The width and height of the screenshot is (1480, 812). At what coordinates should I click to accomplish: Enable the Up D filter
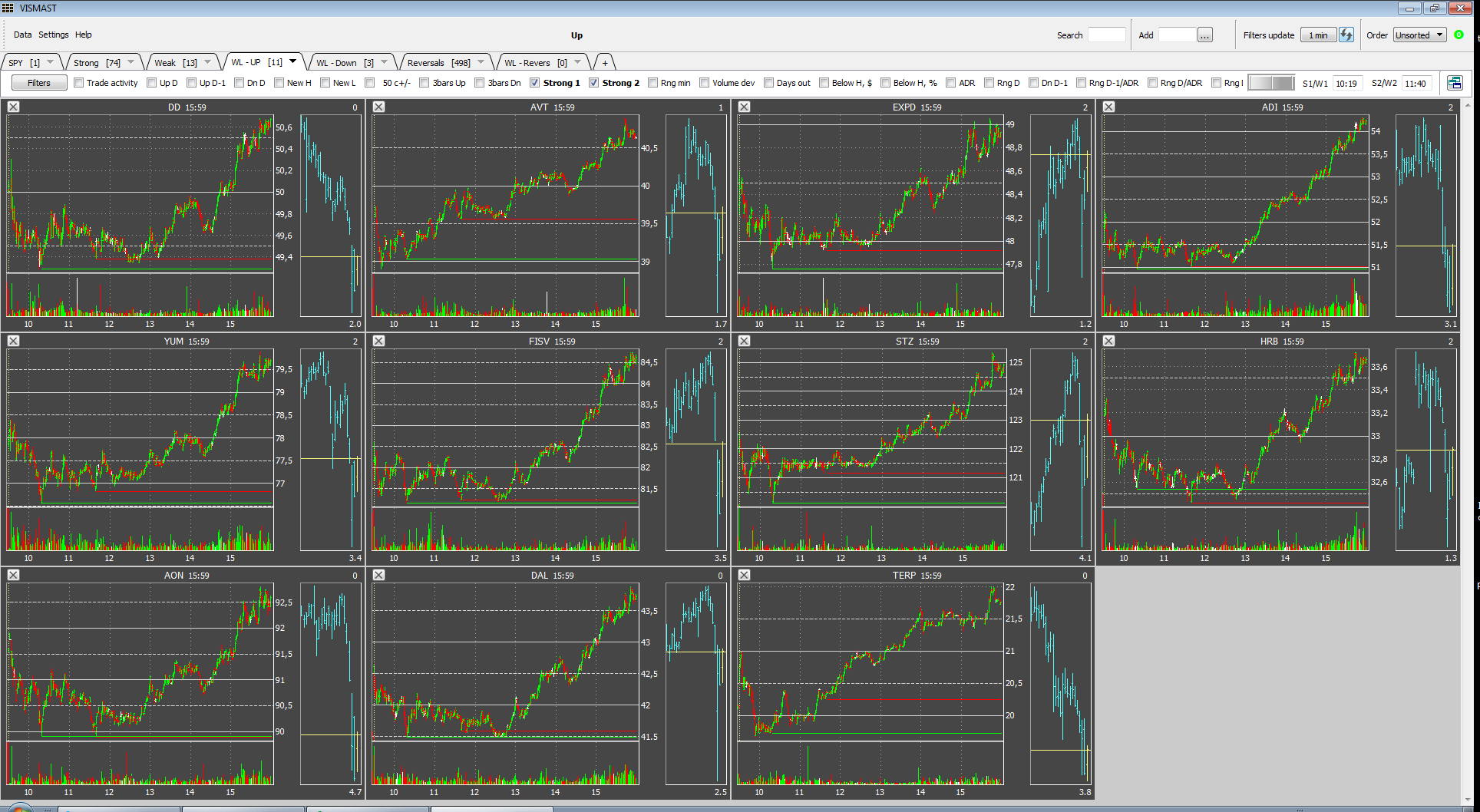click(152, 83)
